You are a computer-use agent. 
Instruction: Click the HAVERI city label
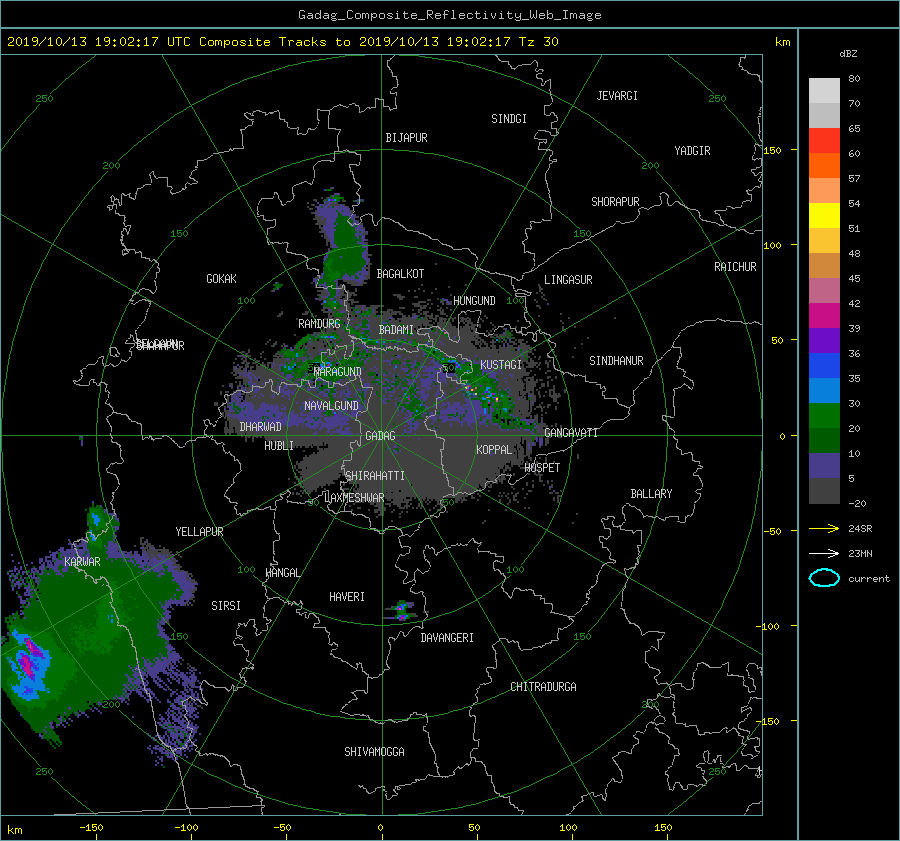[x=347, y=598]
